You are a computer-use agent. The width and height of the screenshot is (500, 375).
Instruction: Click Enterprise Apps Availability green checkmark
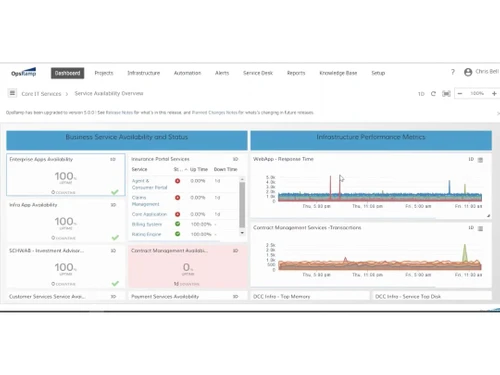[115, 192]
